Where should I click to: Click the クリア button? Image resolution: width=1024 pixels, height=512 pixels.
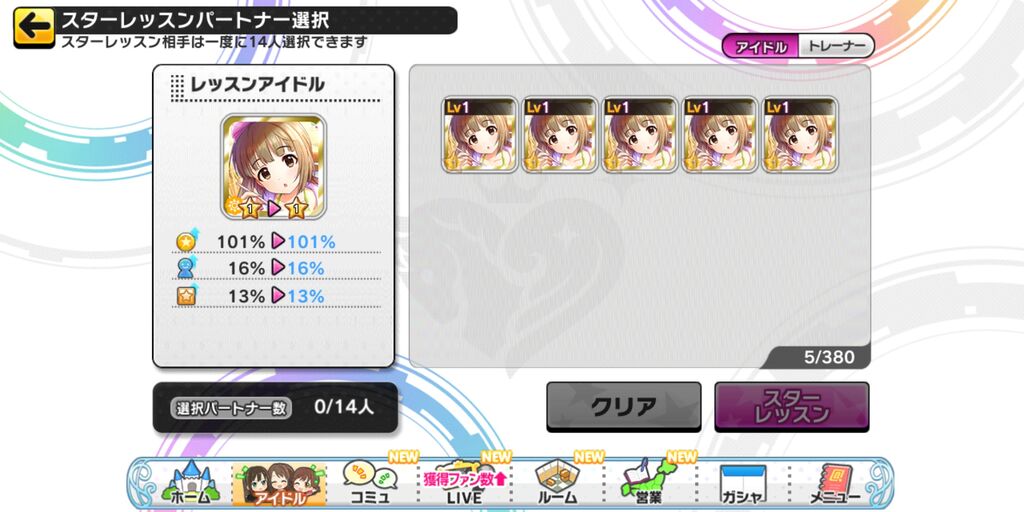click(624, 407)
